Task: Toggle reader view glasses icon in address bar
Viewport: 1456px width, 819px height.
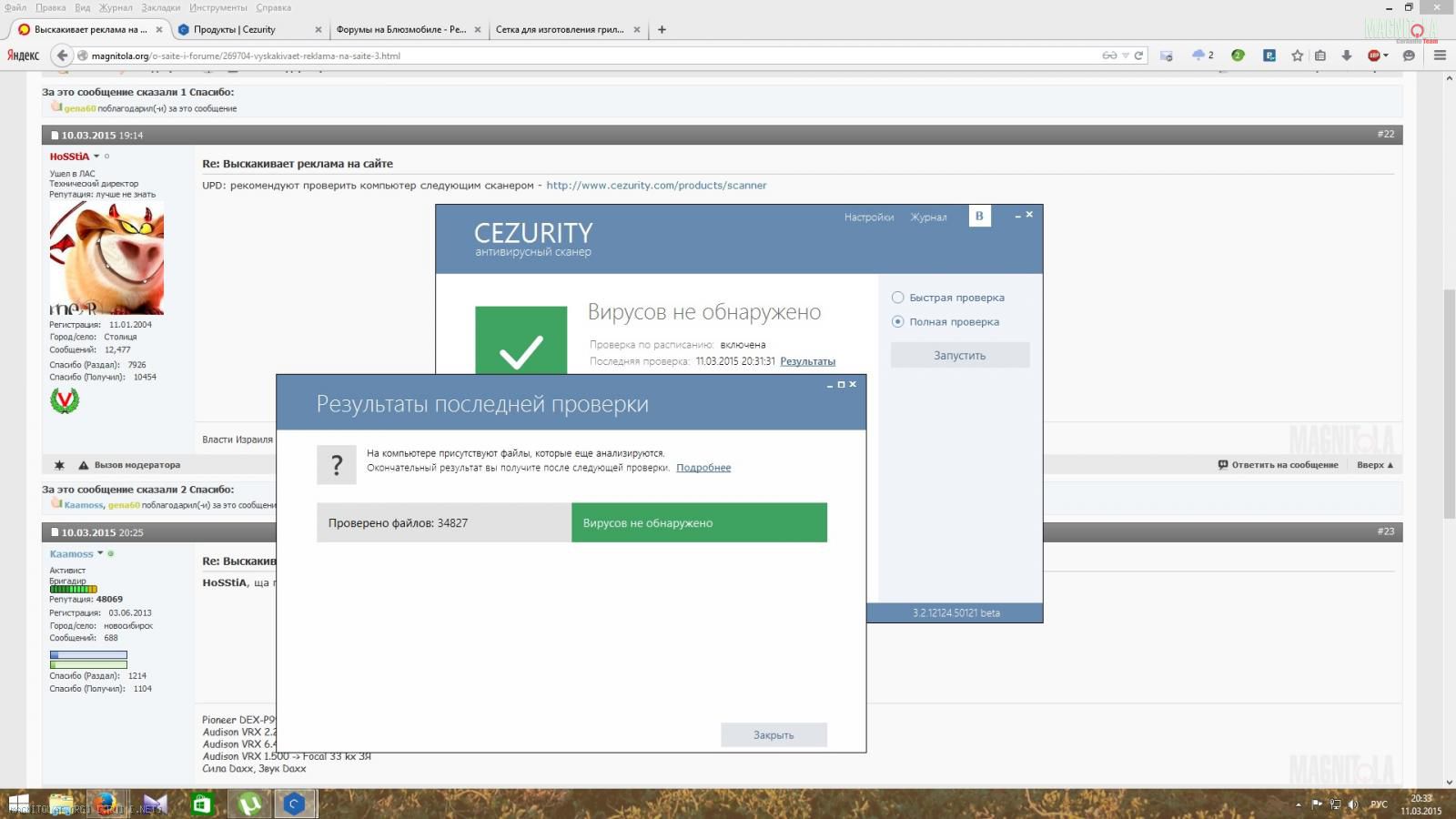Action: [1109, 56]
